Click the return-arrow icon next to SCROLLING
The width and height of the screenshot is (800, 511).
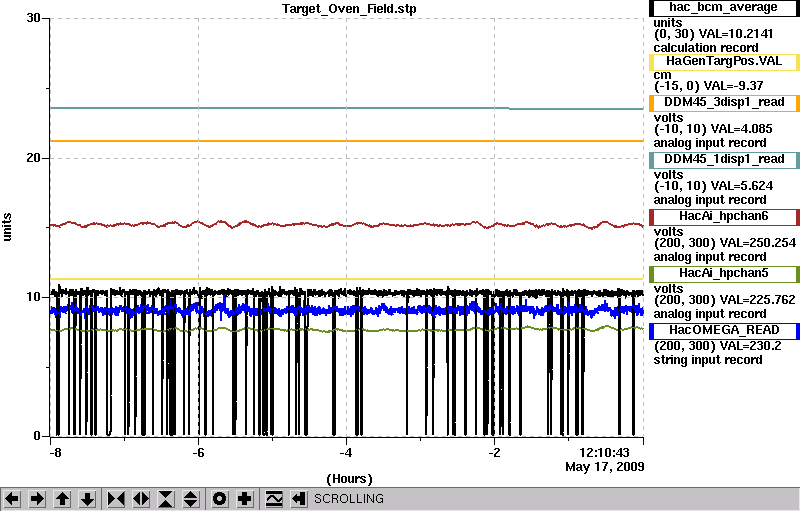pyautogui.click(x=299, y=498)
